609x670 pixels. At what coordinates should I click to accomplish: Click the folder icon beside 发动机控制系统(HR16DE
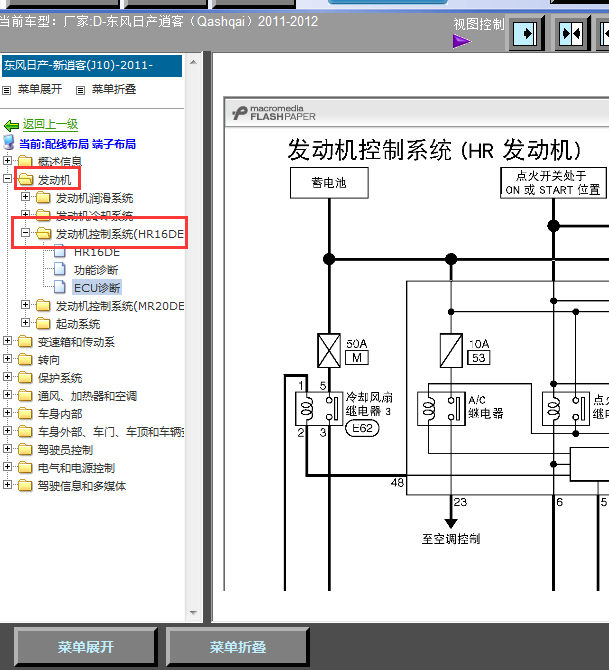pyautogui.click(x=43, y=233)
